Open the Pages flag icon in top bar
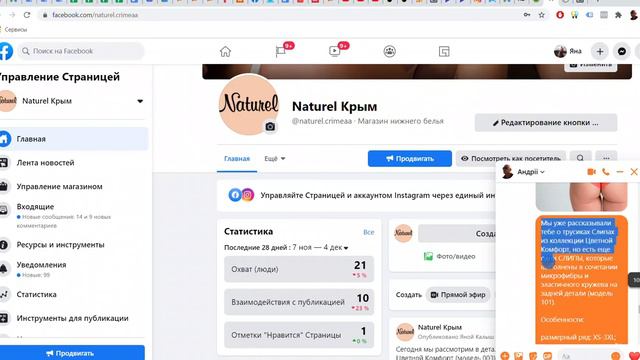Image resolution: width=640 pixels, height=360 pixels. coord(280,51)
